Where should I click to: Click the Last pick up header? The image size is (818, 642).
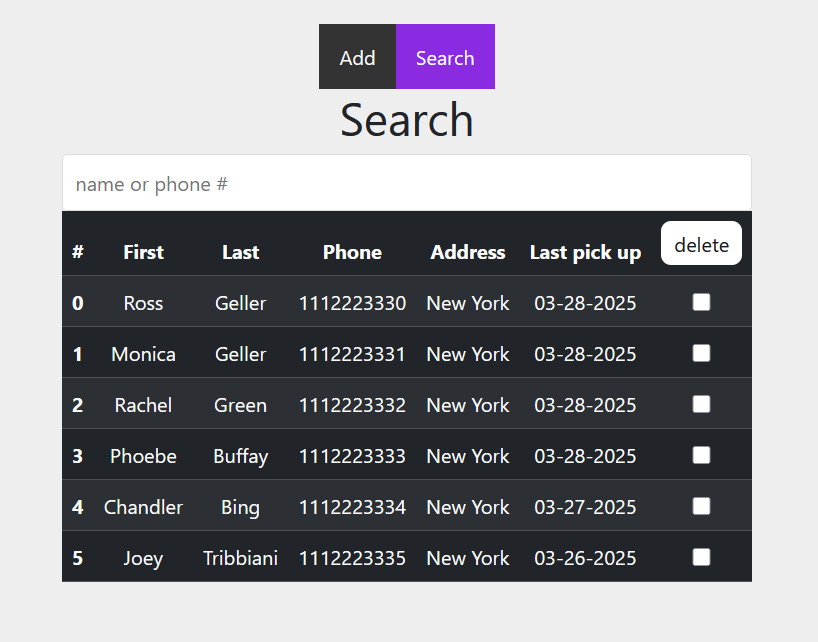point(585,252)
